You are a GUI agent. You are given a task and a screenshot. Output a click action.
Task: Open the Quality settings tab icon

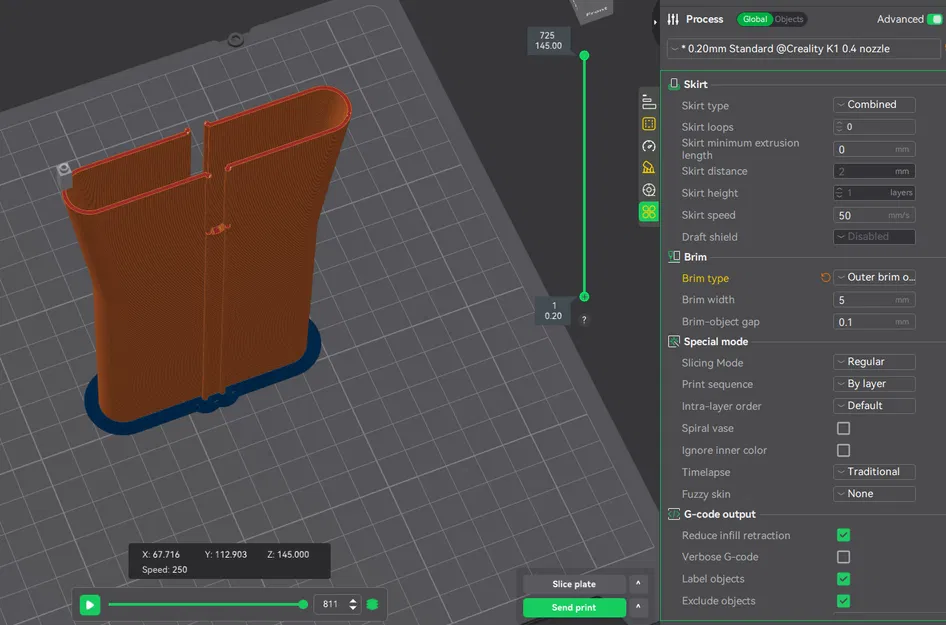pos(649,102)
